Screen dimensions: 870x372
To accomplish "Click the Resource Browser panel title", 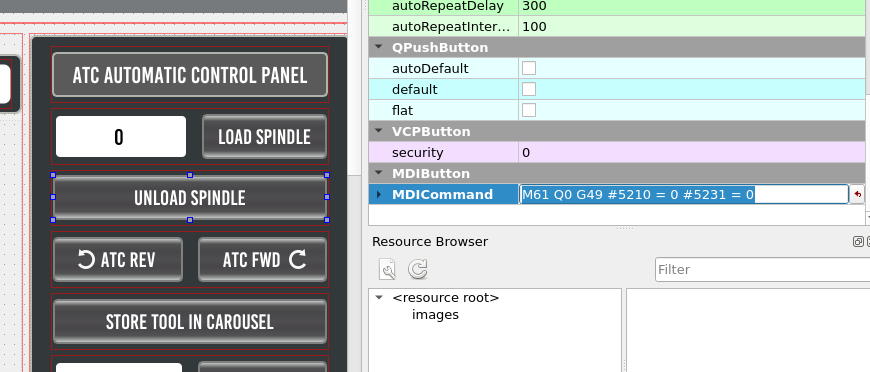I will point(430,242).
